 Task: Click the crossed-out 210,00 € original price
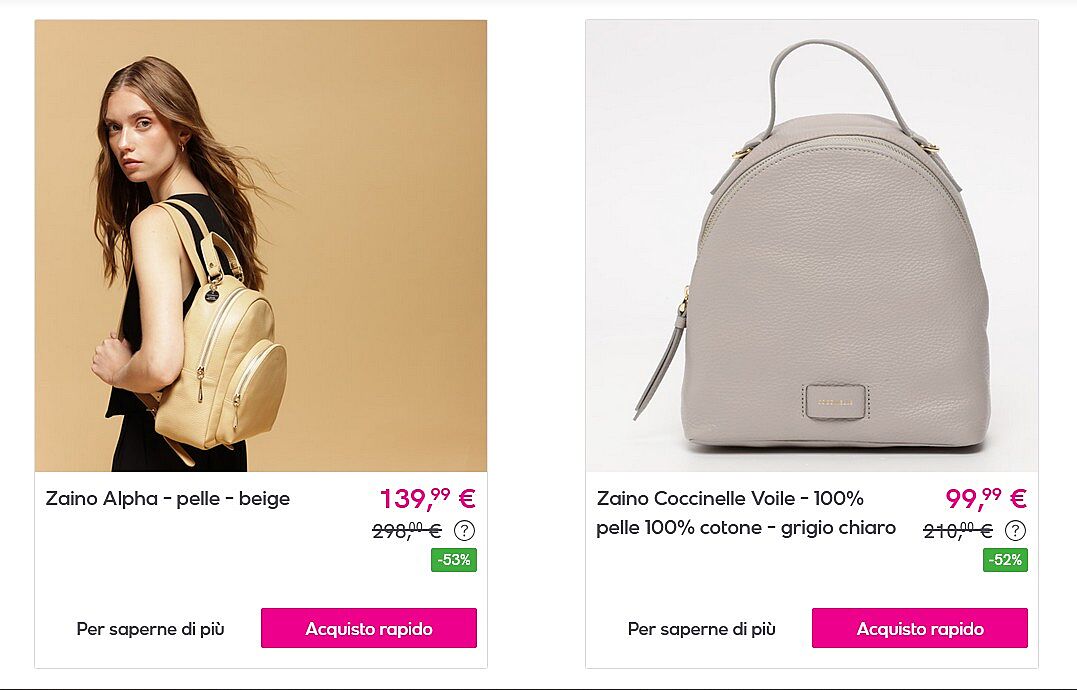958,531
